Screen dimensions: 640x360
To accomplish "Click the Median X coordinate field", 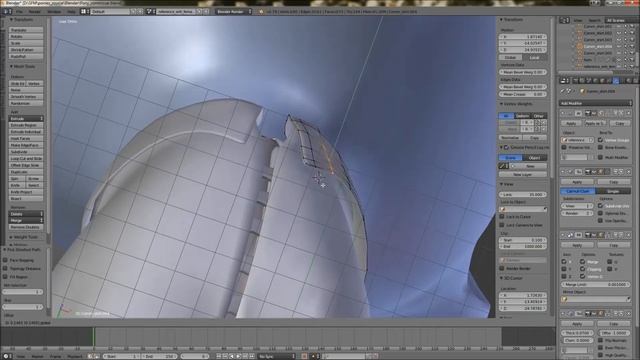I will pyautogui.click(x=523, y=37).
